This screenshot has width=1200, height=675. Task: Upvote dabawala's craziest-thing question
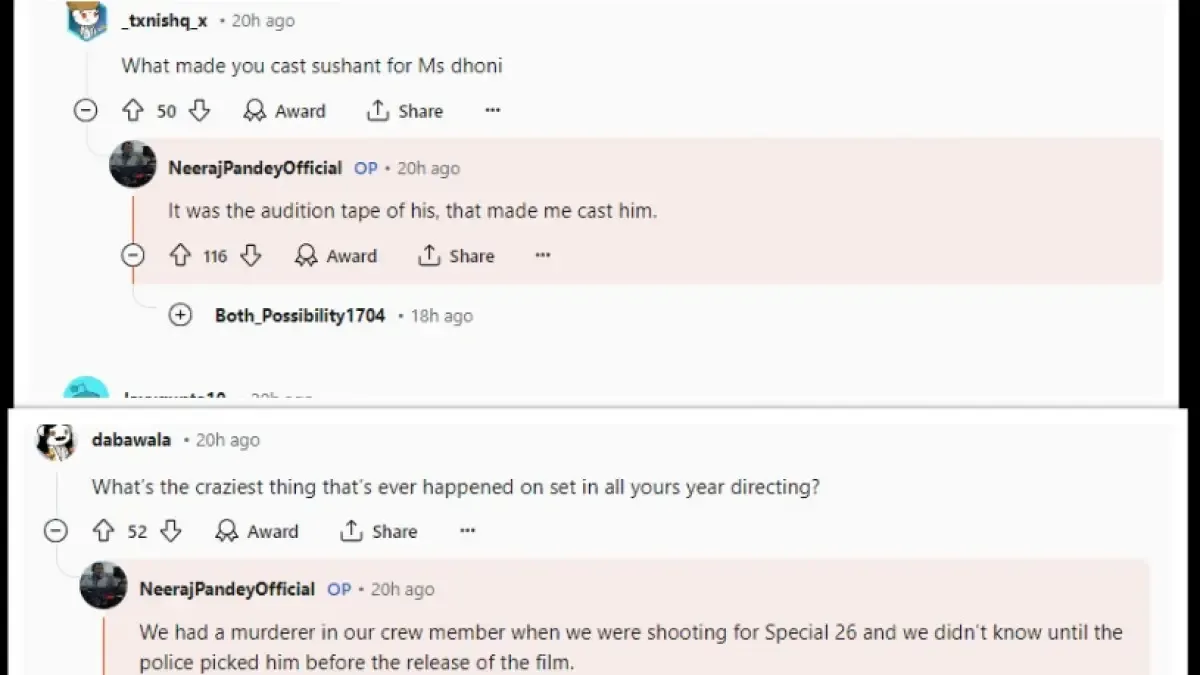104,531
